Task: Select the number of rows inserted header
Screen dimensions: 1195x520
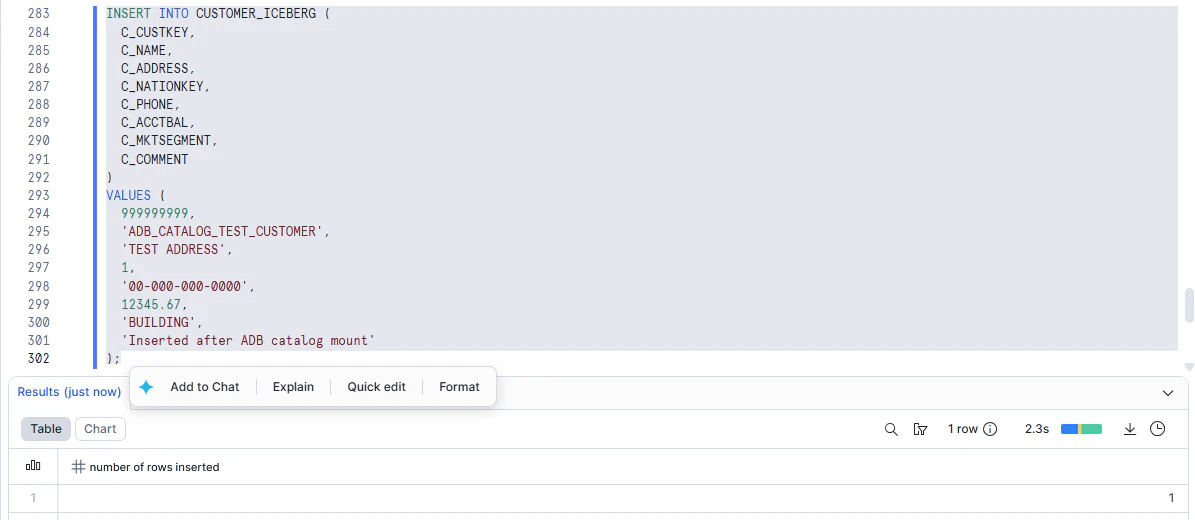Action: tap(154, 467)
